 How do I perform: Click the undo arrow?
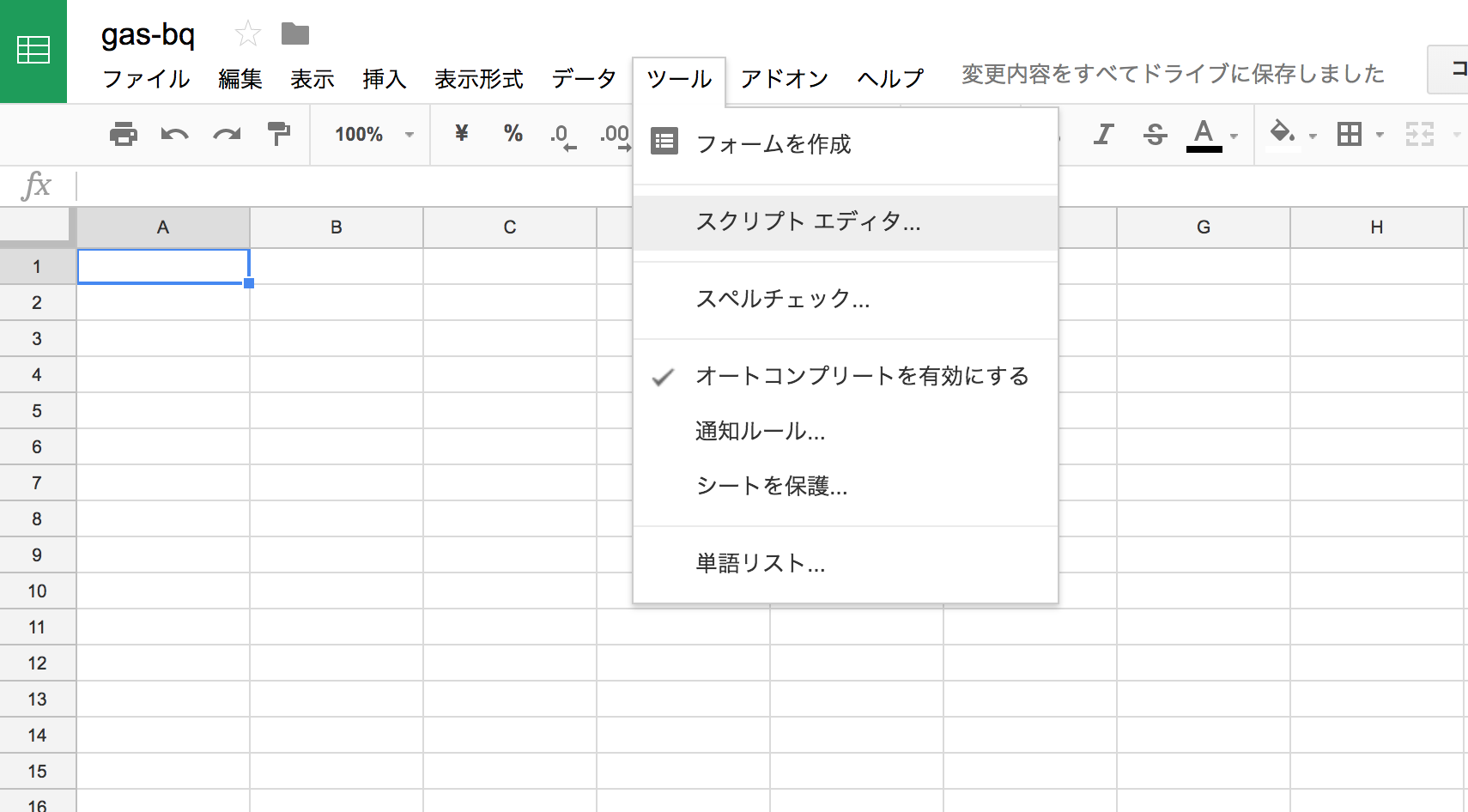pos(175,134)
